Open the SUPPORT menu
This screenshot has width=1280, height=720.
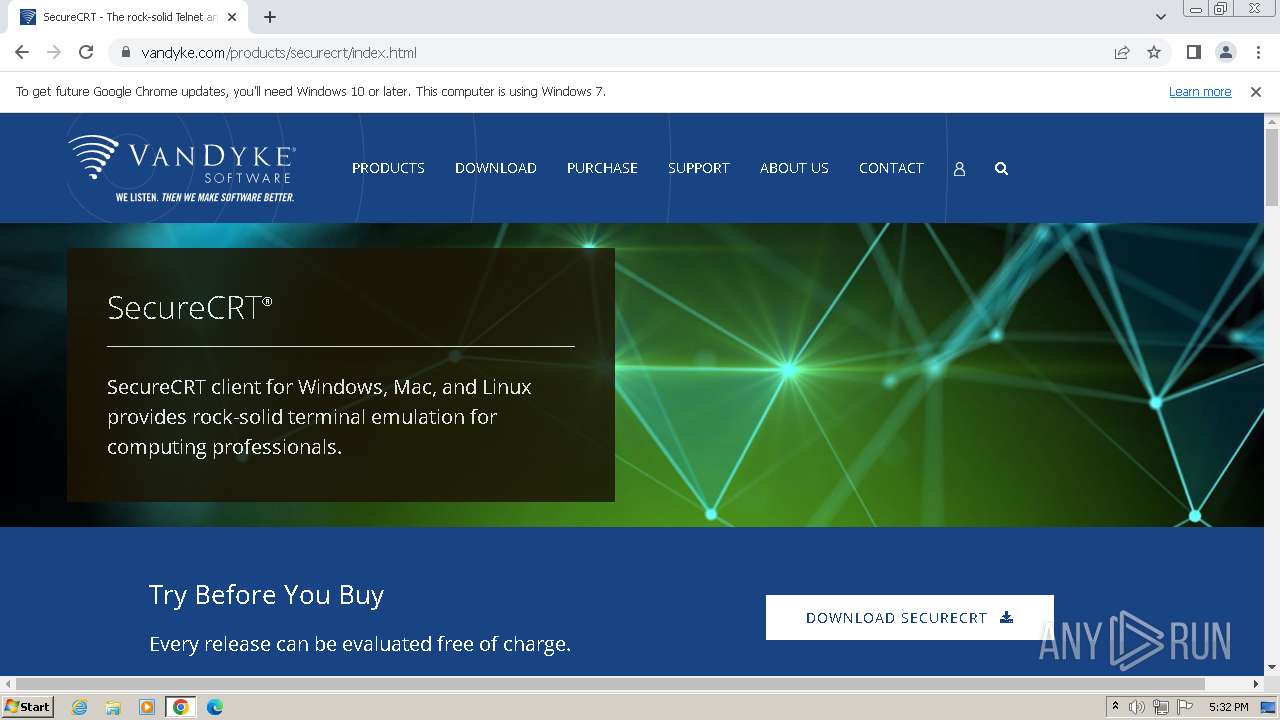coord(699,168)
